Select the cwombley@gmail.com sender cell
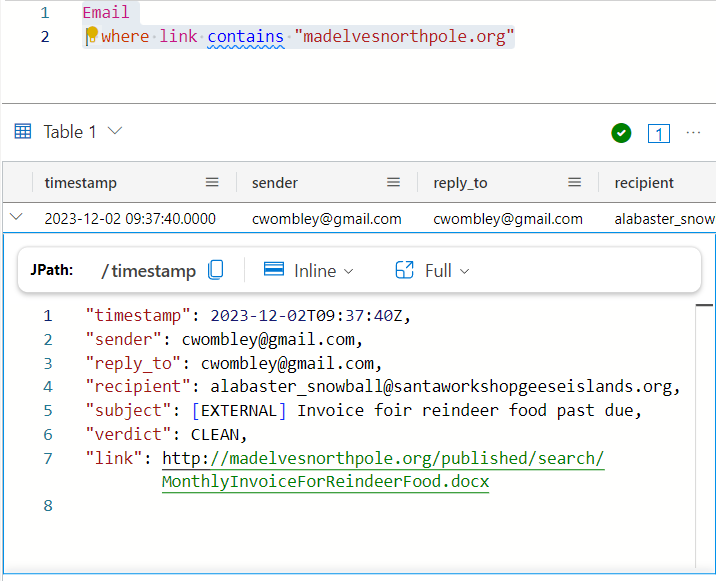This screenshot has width=716, height=581. pos(326,218)
